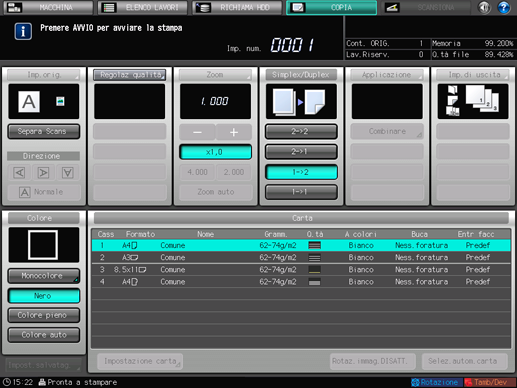Toggle Rotaz. immag. DISATT. button
Viewport: 517px width, 388px height.
pos(372,361)
